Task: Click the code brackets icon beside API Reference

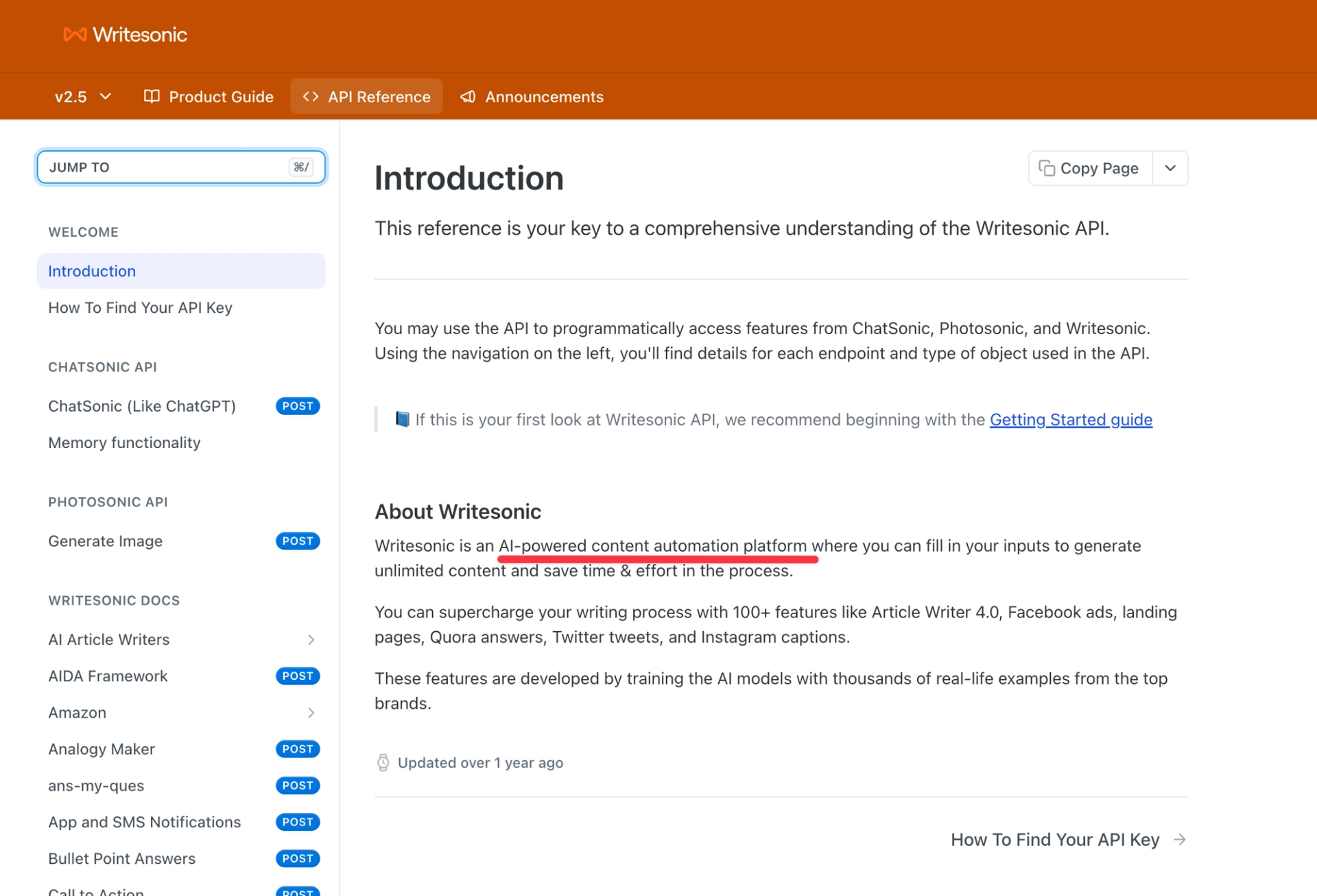Action: coord(311,97)
